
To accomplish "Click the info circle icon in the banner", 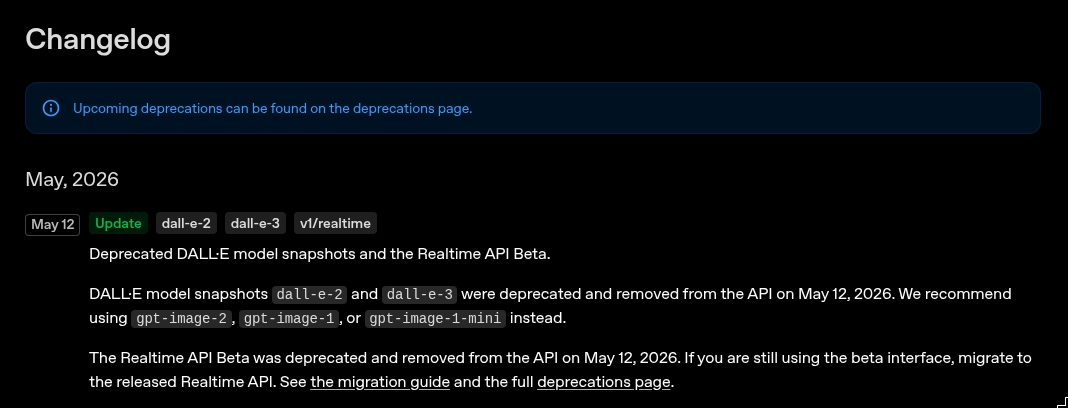I will 51,108.
